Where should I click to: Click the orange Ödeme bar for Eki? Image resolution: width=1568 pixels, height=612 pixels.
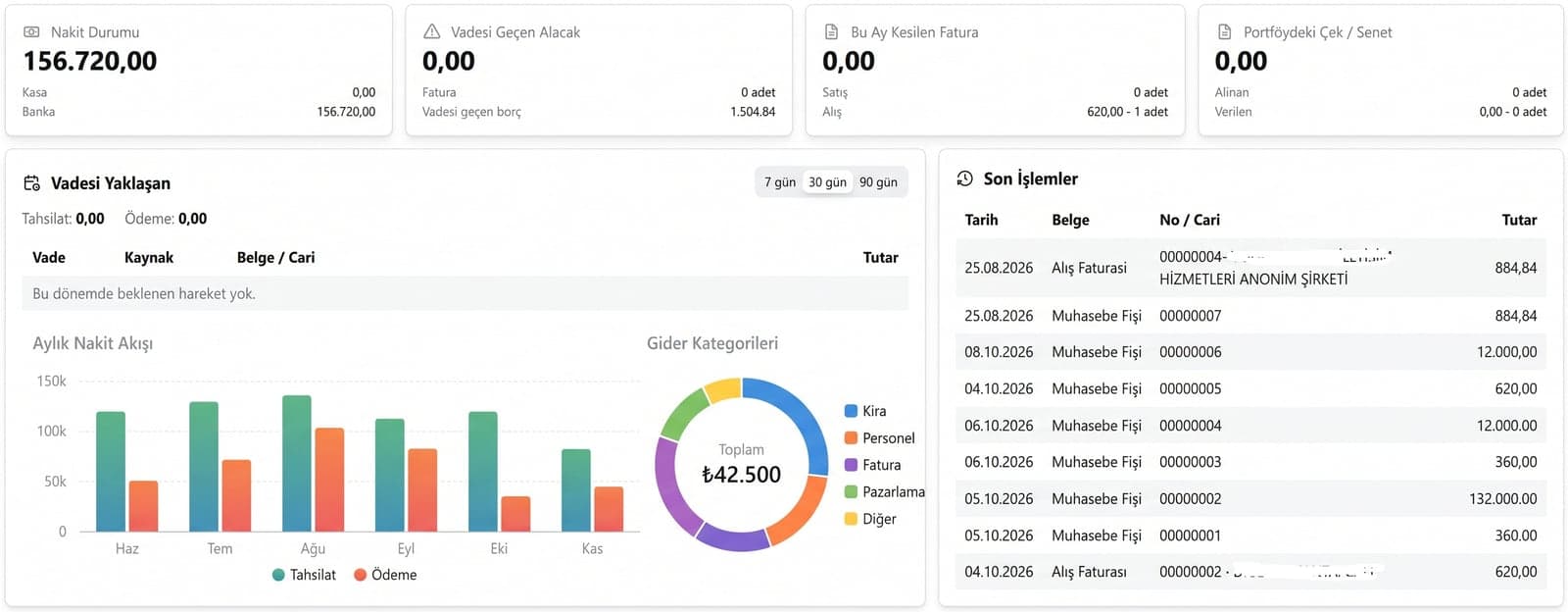click(x=515, y=514)
